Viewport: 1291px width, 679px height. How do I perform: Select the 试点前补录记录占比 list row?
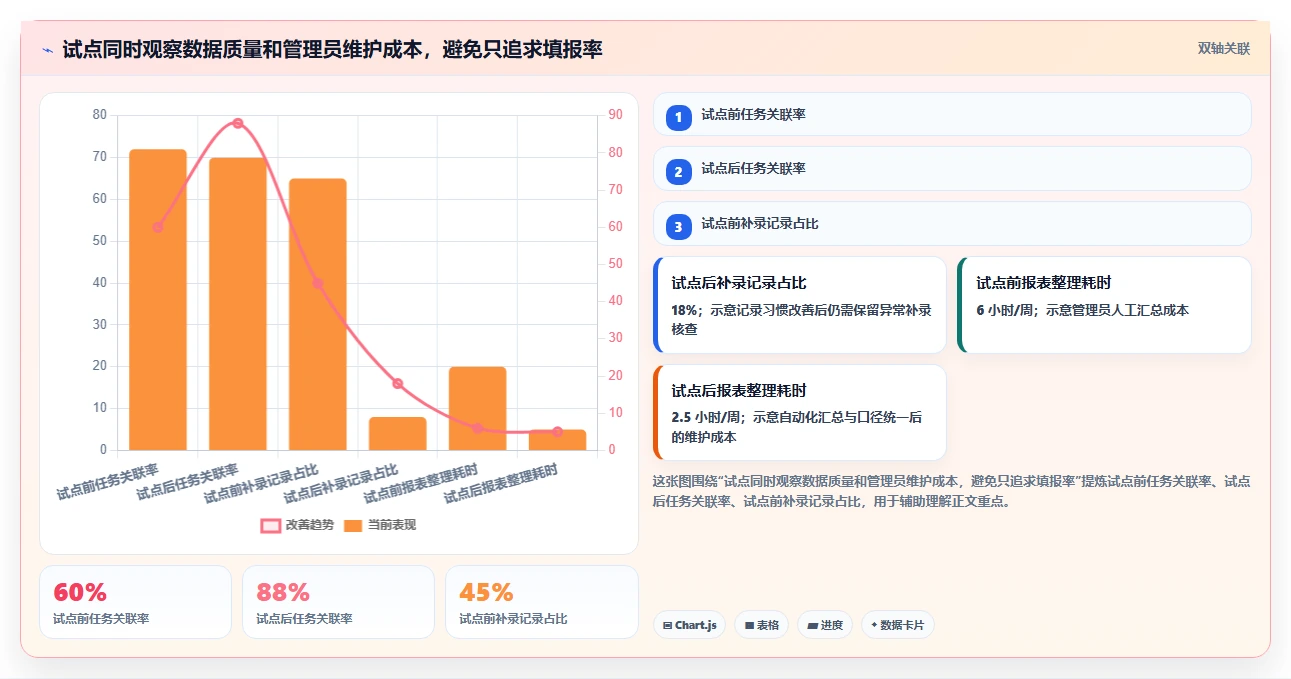(952, 223)
